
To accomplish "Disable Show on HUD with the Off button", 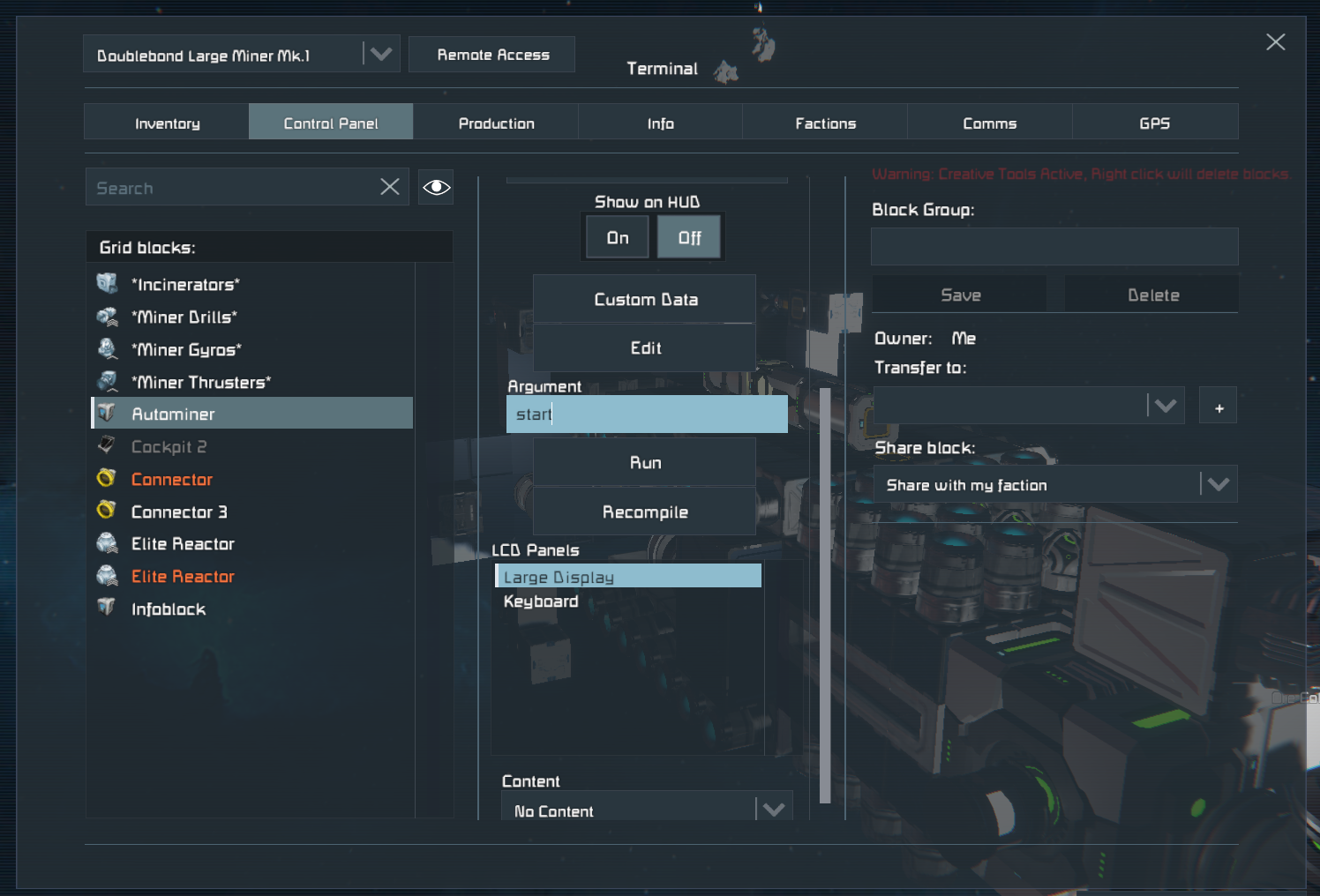I will [689, 236].
